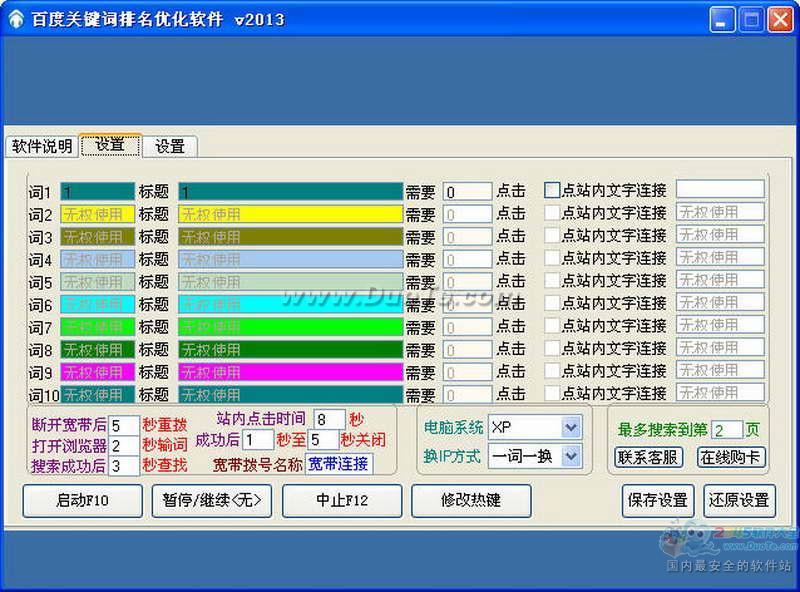Click the 启动F10 button
This screenshot has width=800, height=592.
83,501
